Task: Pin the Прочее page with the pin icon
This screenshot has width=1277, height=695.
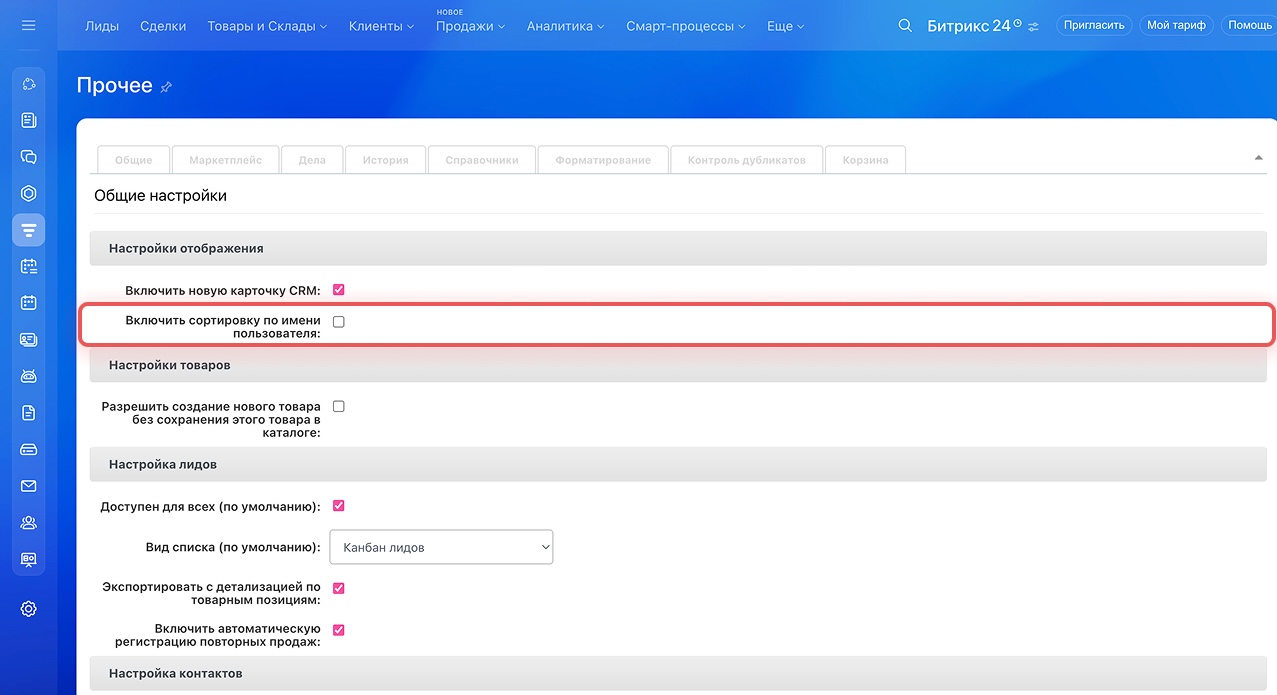Action: (x=166, y=87)
